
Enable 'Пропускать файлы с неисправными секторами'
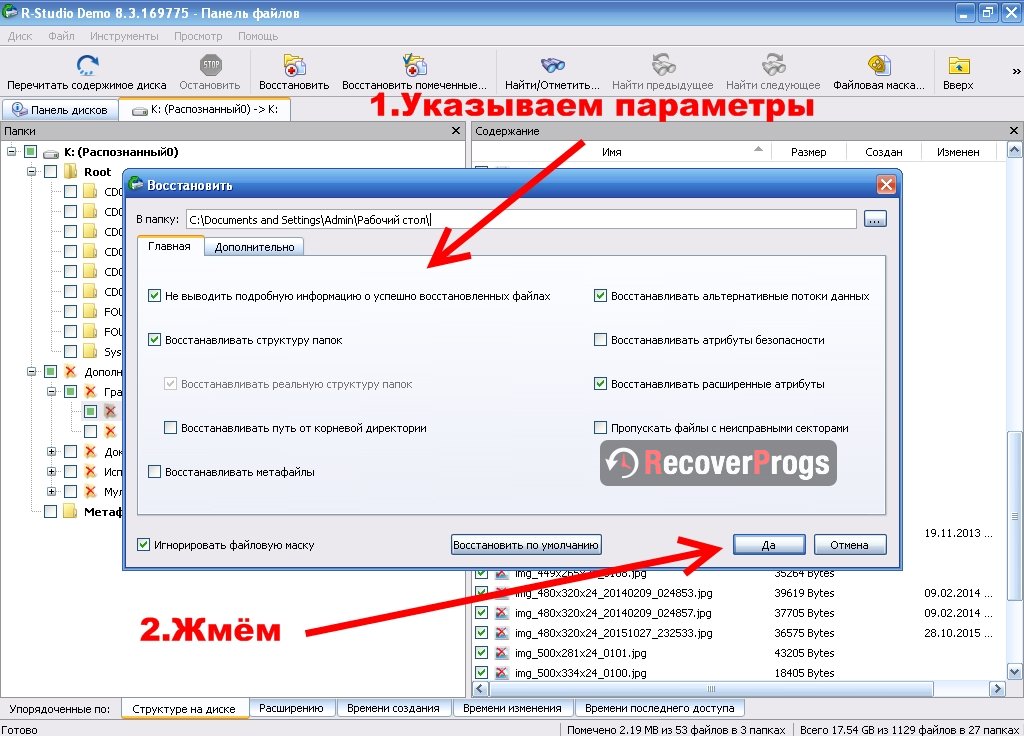click(600, 428)
